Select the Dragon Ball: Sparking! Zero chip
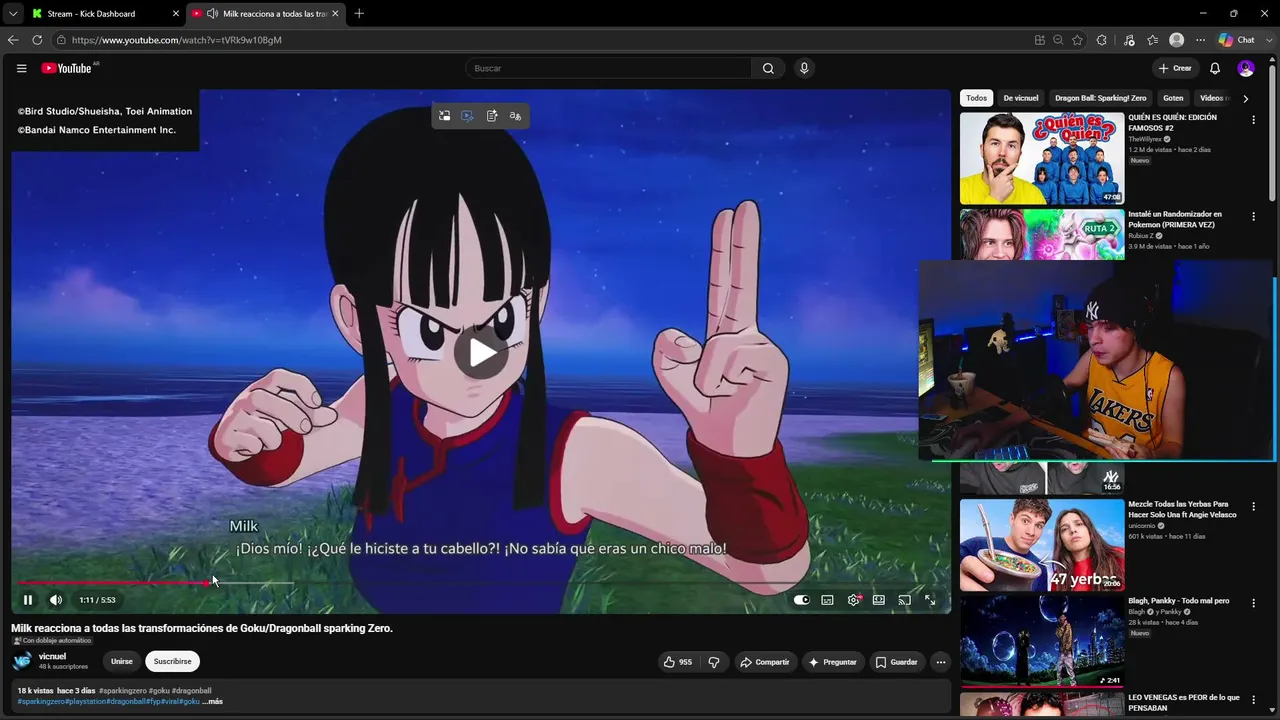The height and width of the screenshot is (720, 1280). pyautogui.click(x=1100, y=98)
